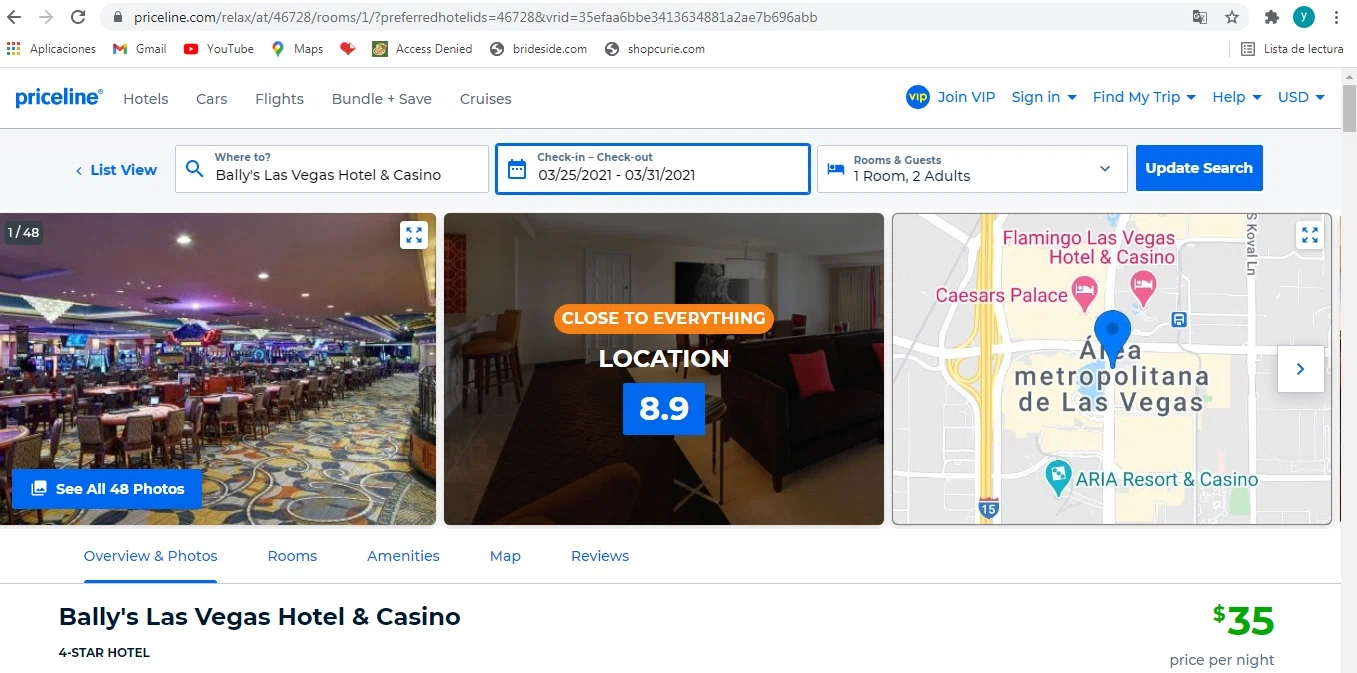Viewport: 1357px width, 673px height.
Task: Expand the Find My Trip dropdown
Action: click(x=1144, y=97)
